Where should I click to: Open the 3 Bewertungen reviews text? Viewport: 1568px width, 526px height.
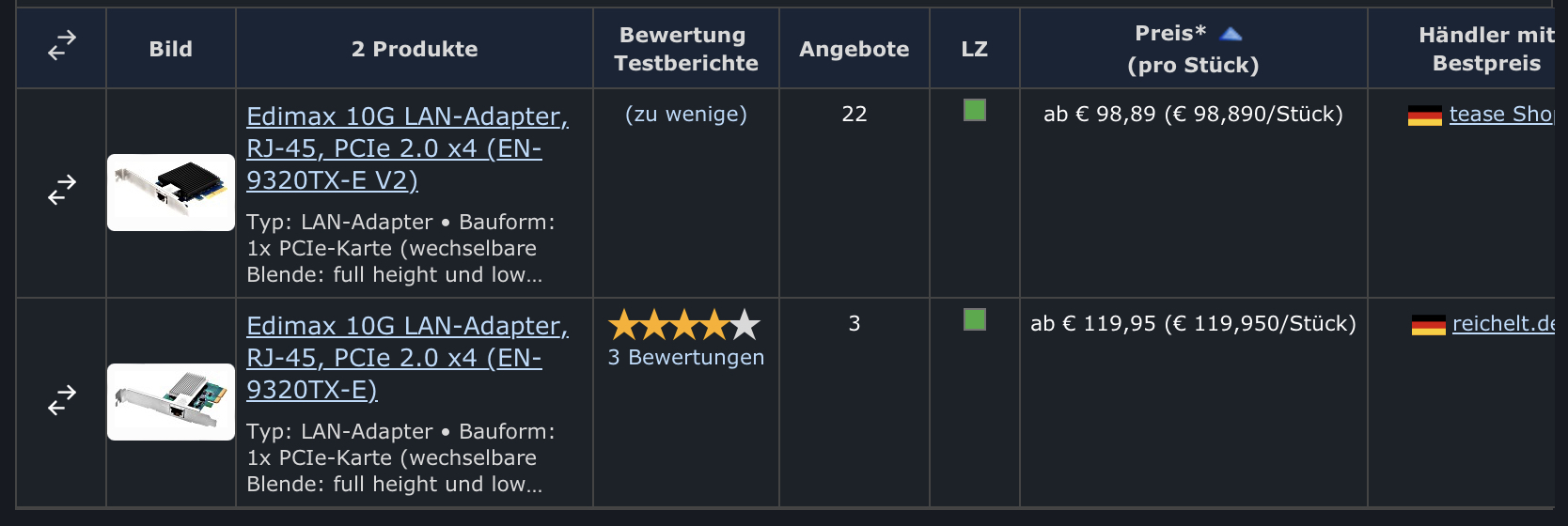(x=686, y=358)
